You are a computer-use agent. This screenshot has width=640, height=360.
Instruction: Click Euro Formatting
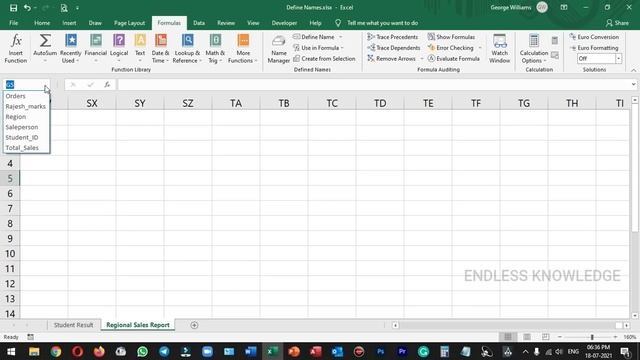tap(594, 48)
